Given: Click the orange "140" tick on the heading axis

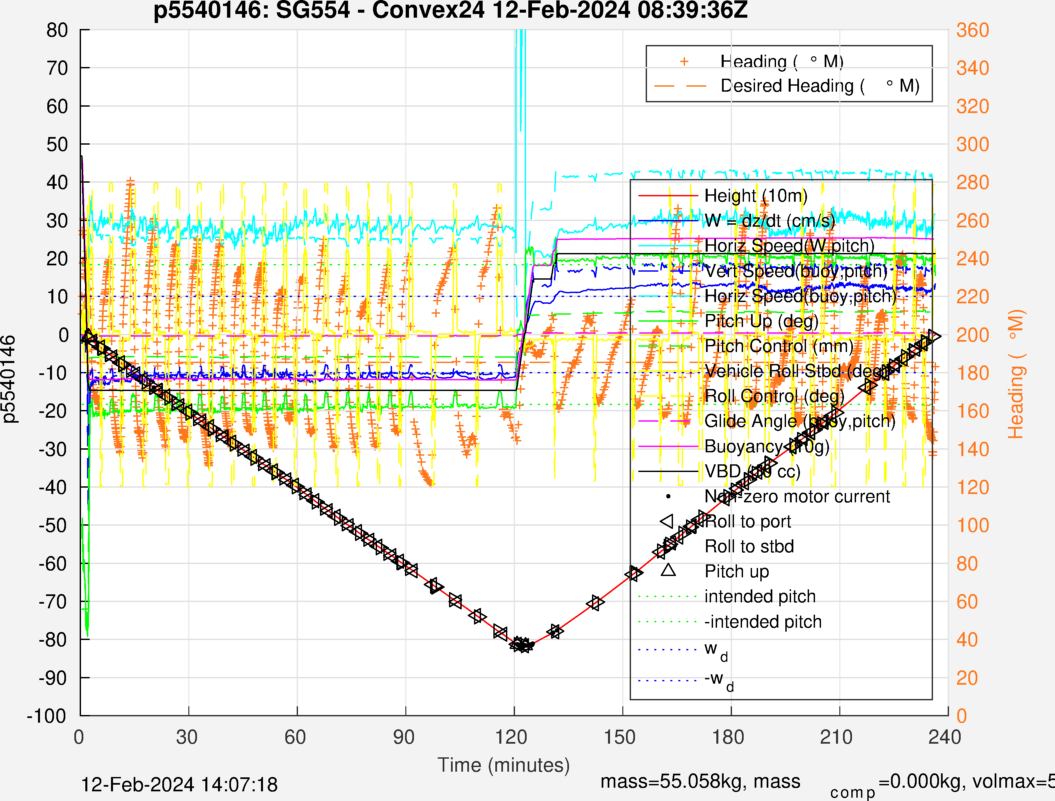Looking at the screenshot, I should [973, 449].
